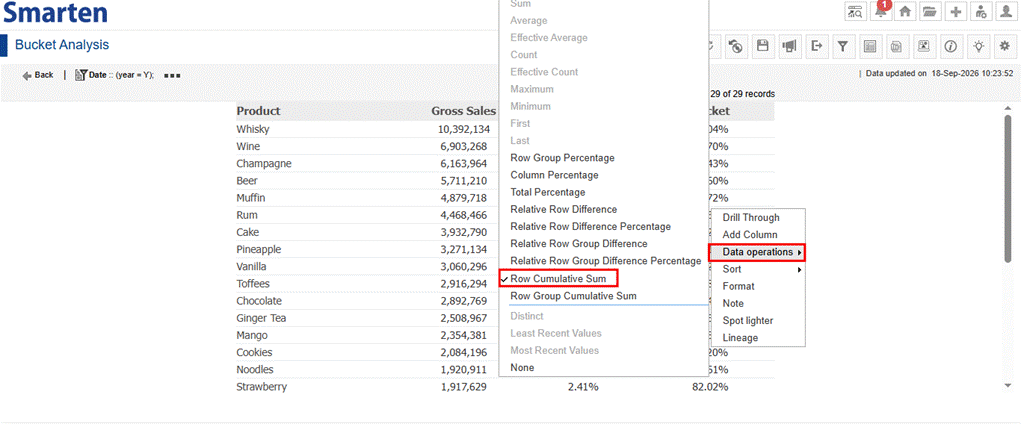Viewport: 1021px width, 427px height.
Task: Click the Date filter icon in filter bar
Action: pos(81,76)
